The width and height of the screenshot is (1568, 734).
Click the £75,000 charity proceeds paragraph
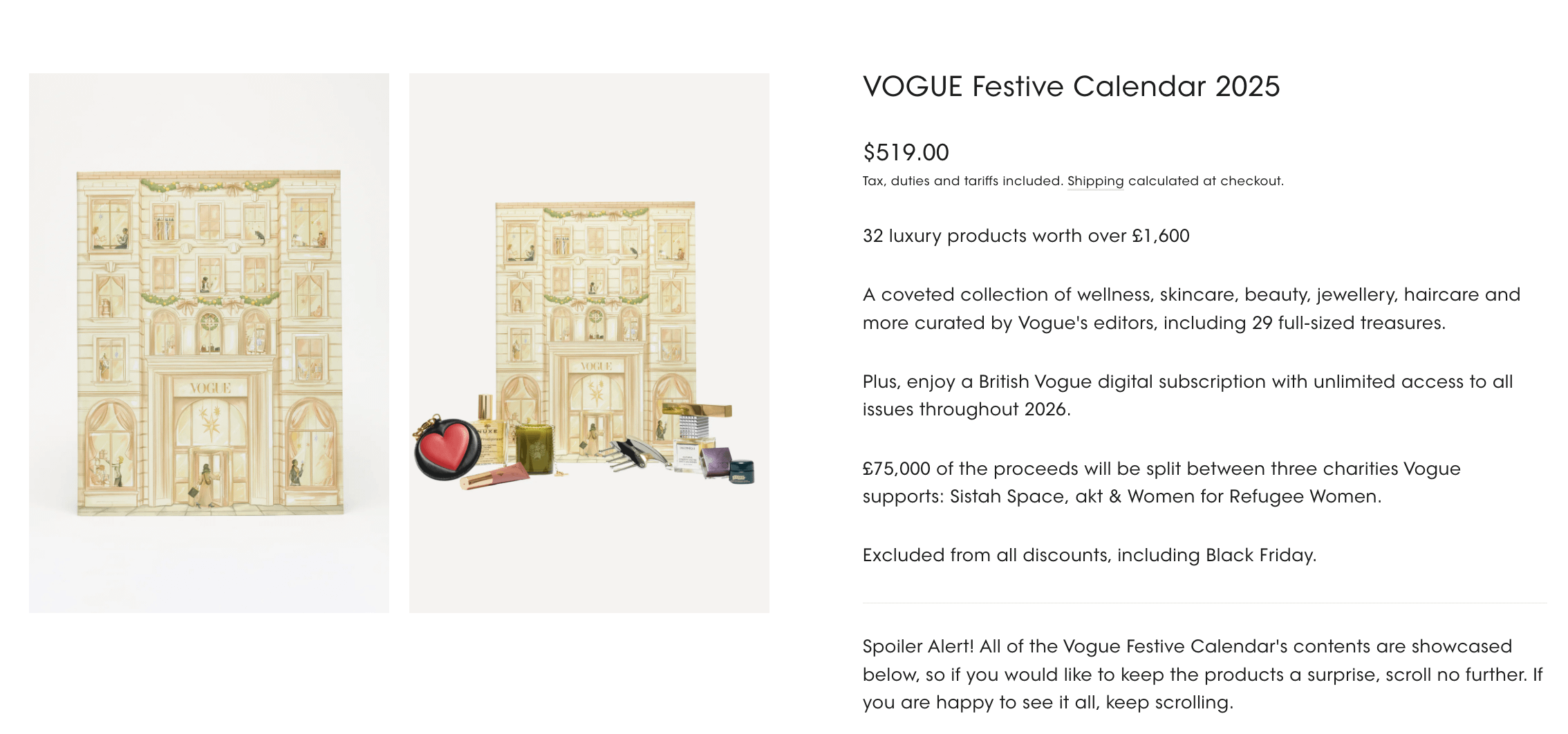pos(1161,482)
